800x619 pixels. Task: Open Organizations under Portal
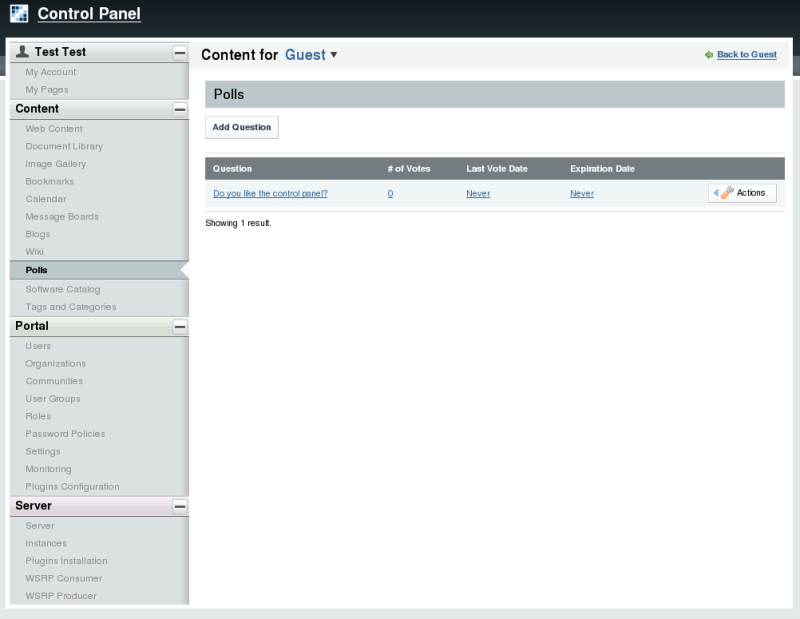click(x=56, y=363)
